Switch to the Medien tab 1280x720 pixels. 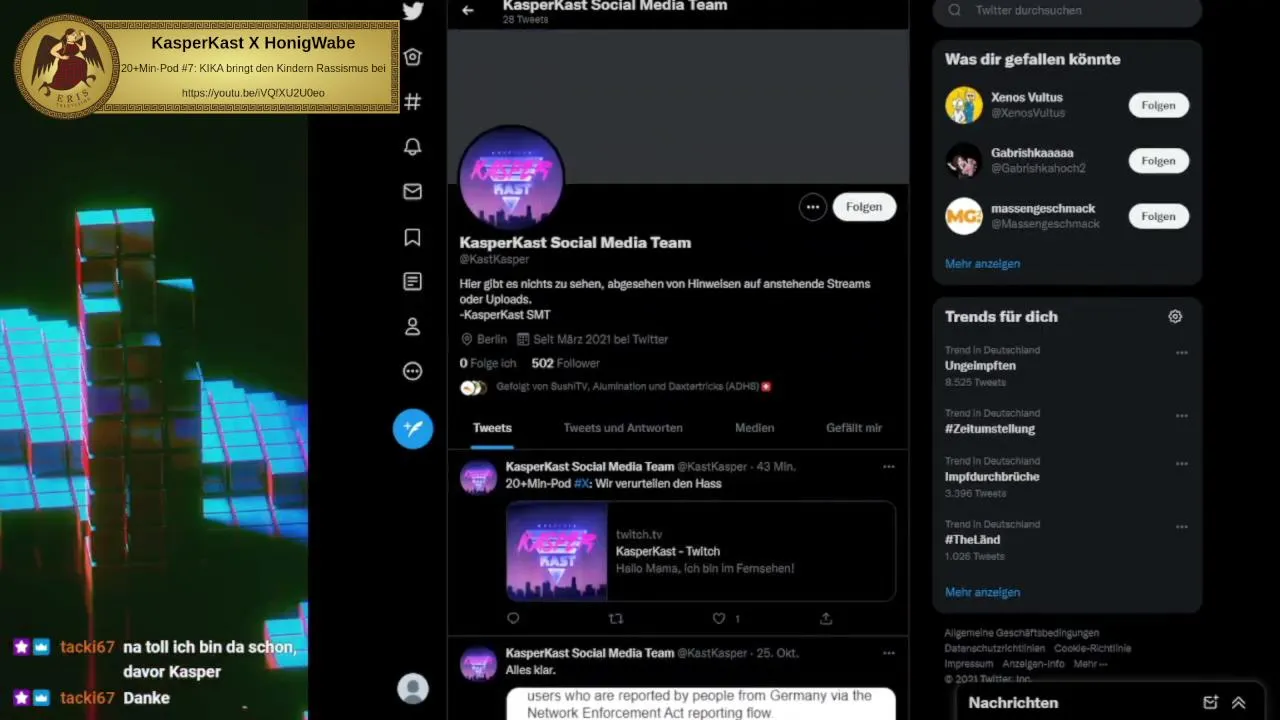click(x=755, y=428)
